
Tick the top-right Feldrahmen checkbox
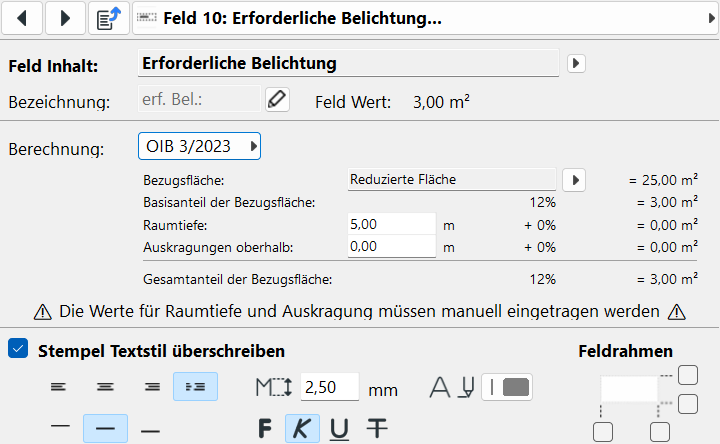click(688, 375)
